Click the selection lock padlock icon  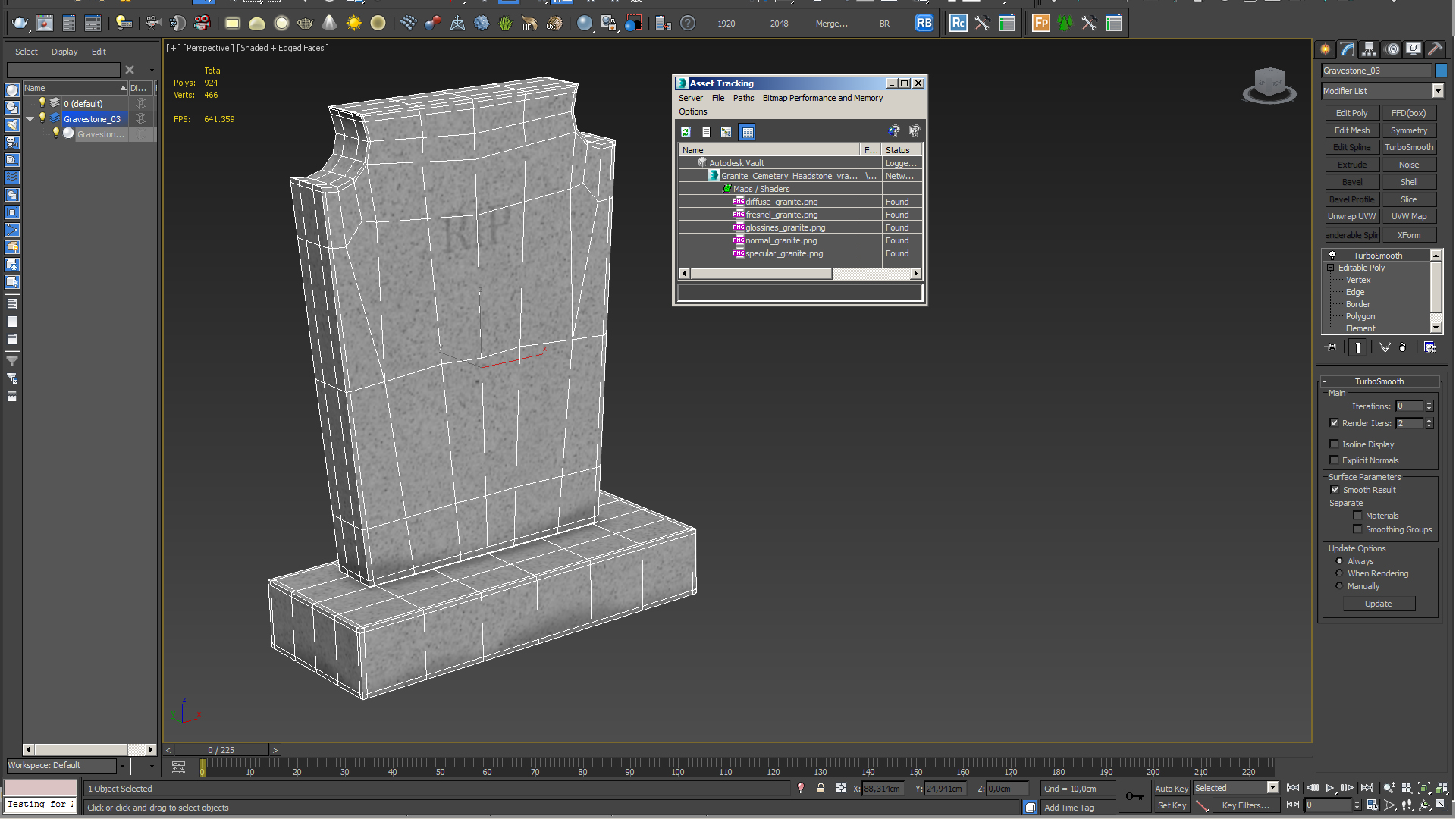click(821, 789)
